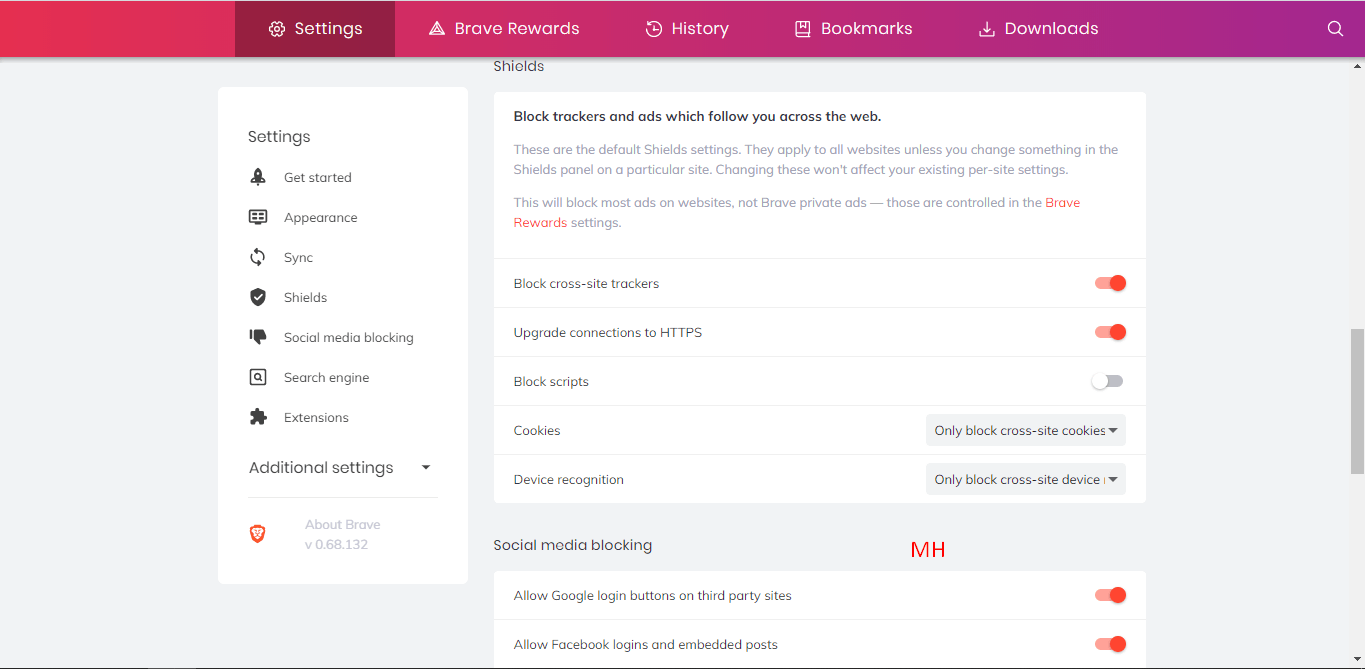Open the Bookmarks tab

click(853, 29)
